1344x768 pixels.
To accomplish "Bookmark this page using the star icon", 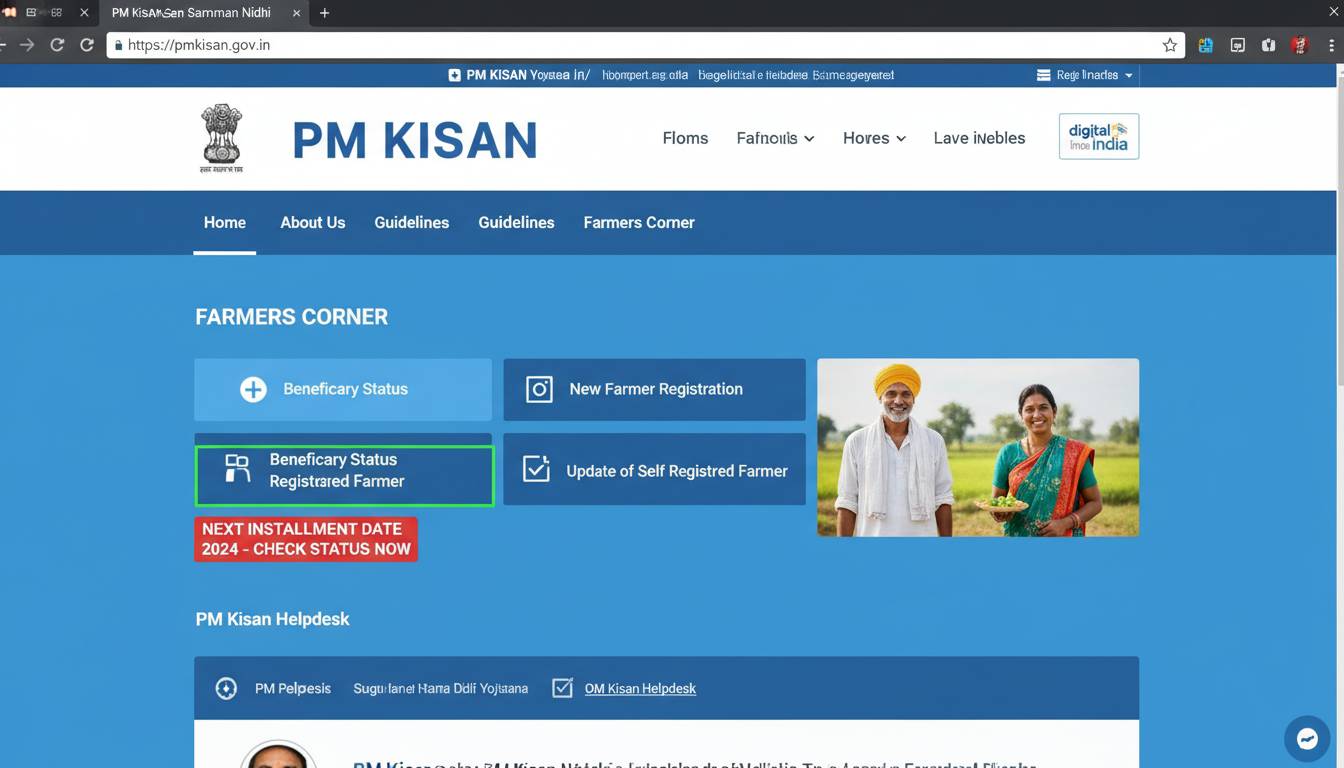I will click(x=1170, y=45).
